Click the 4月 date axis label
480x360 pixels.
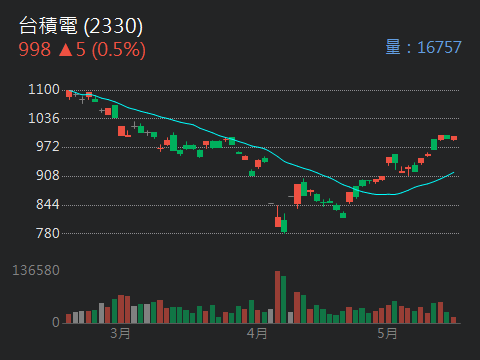257,333
